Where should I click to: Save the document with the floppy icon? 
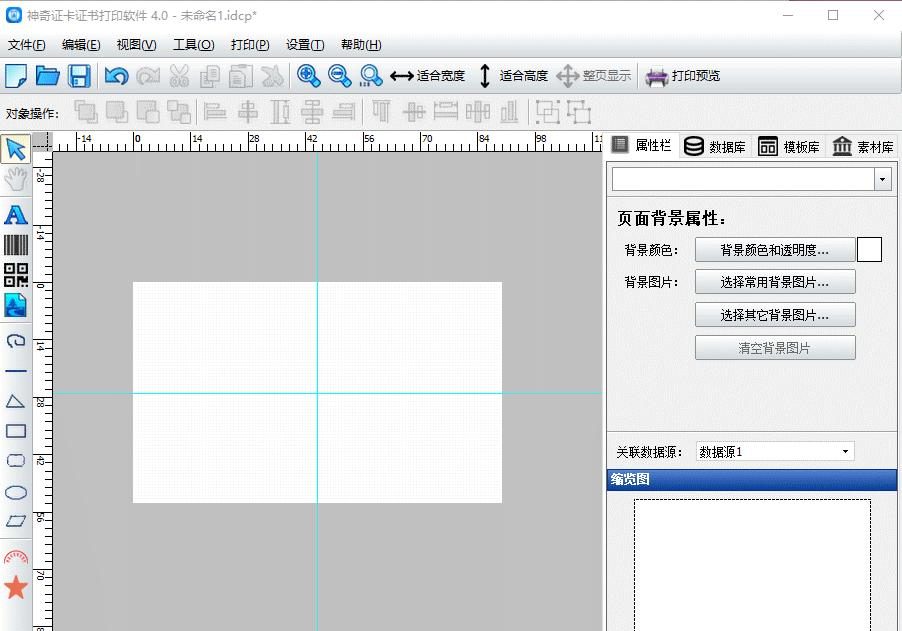coord(79,76)
